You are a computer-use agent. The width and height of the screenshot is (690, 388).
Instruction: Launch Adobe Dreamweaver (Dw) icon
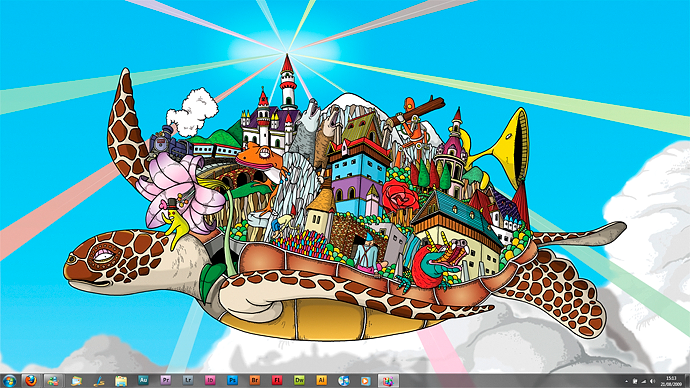tap(299, 380)
